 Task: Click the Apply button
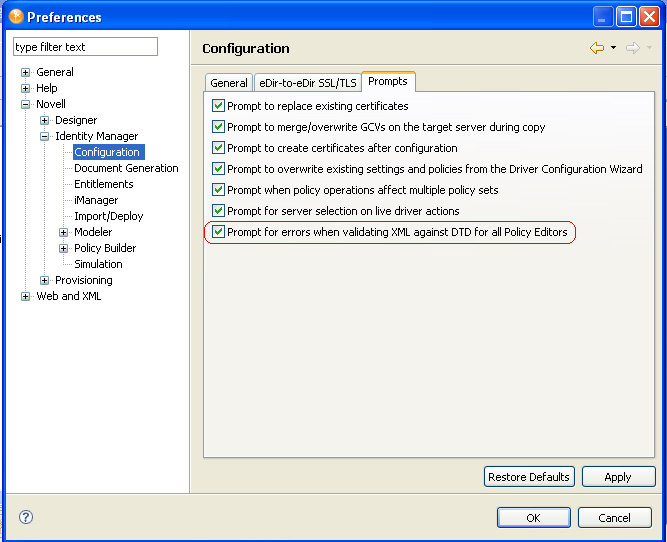618,476
